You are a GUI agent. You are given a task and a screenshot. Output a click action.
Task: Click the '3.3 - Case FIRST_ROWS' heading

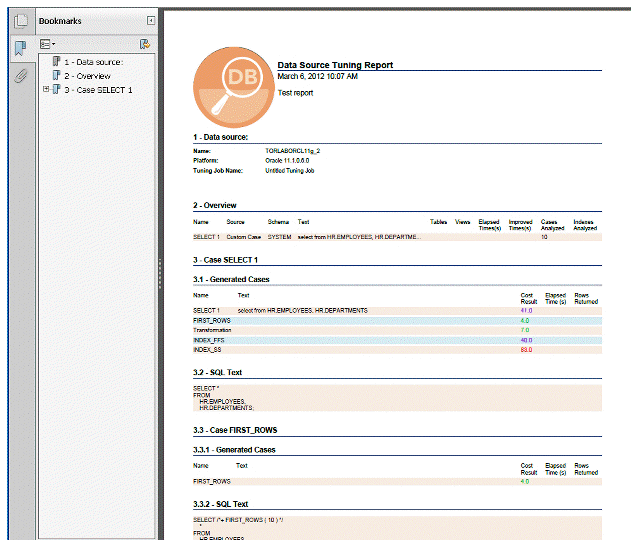coord(235,430)
